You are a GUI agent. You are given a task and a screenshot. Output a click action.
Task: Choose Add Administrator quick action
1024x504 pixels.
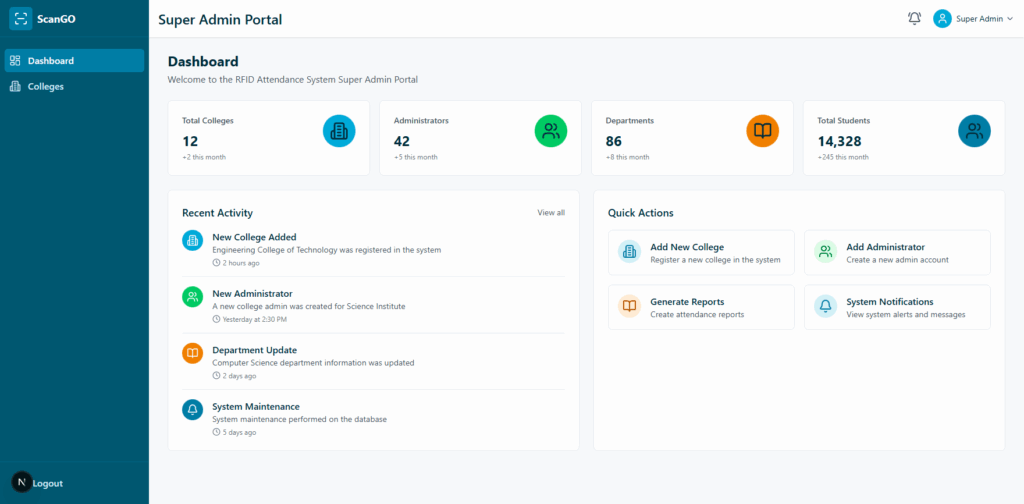pos(897,253)
